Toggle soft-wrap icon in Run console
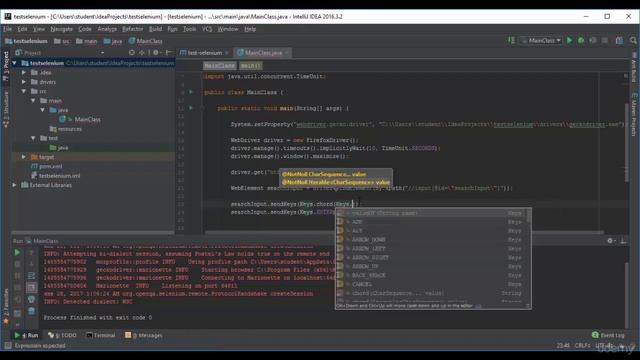The height and width of the screenshot is (360, 640). 31,276
